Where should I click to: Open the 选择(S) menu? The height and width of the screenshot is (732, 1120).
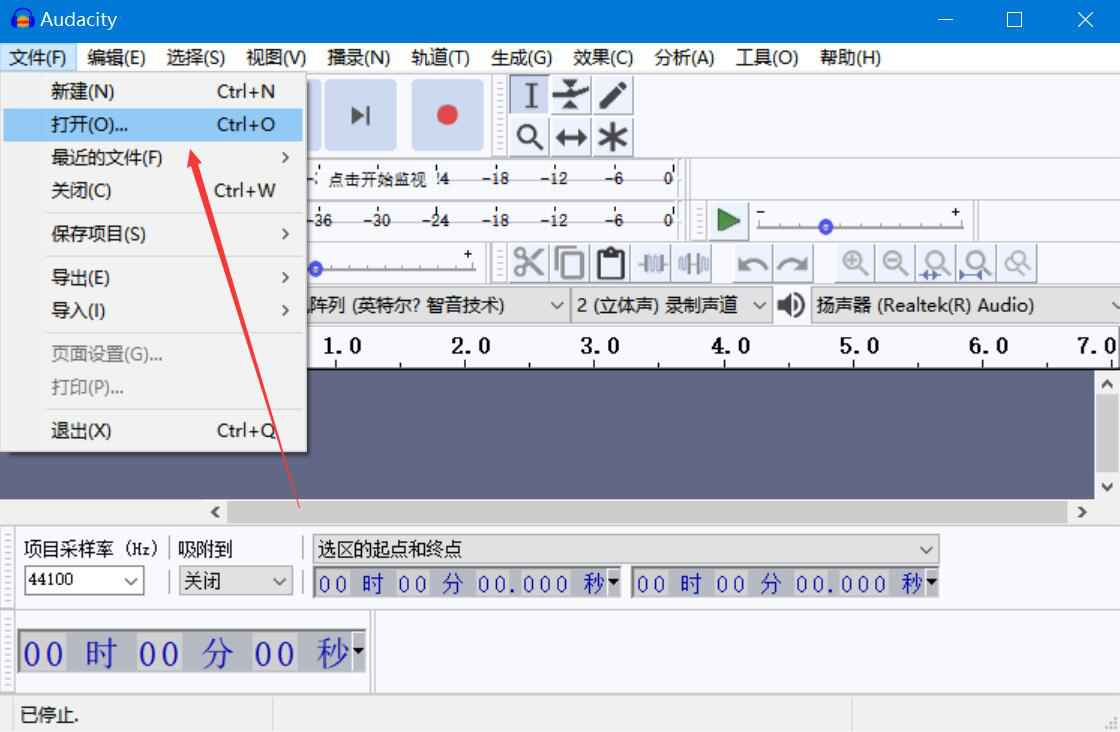(196, 57)
